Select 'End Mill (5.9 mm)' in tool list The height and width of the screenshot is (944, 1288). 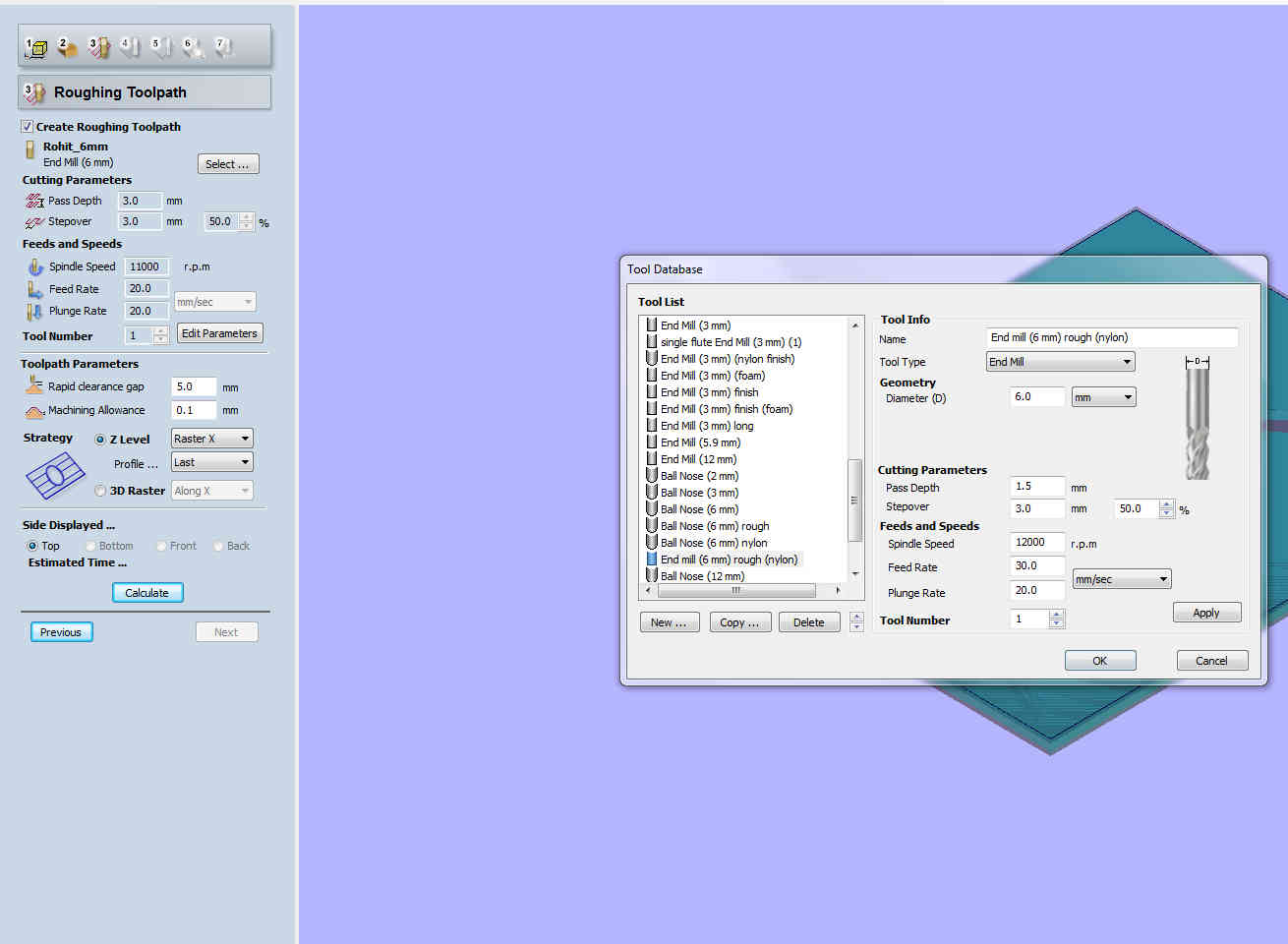coord(700,442)
